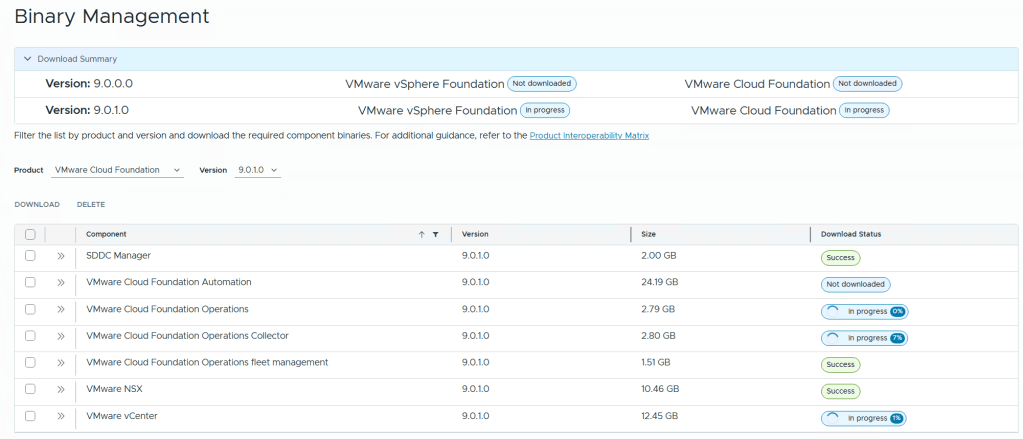Expand details for Operations Collector row

tap(60, 336)
